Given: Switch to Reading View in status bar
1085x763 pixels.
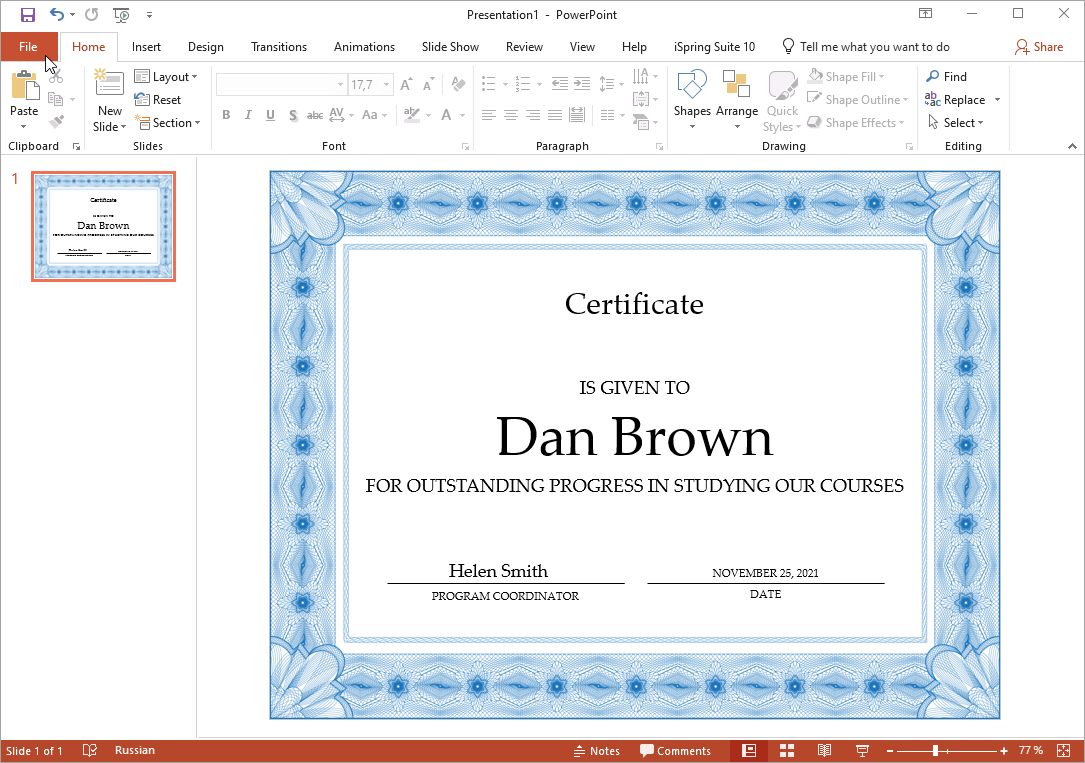Looking at the screenshot, I should click(x=824, y=751).
